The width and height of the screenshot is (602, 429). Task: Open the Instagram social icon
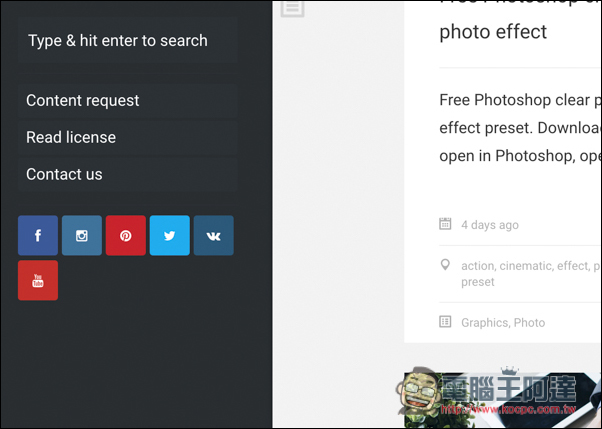click(x=82, y=235)
